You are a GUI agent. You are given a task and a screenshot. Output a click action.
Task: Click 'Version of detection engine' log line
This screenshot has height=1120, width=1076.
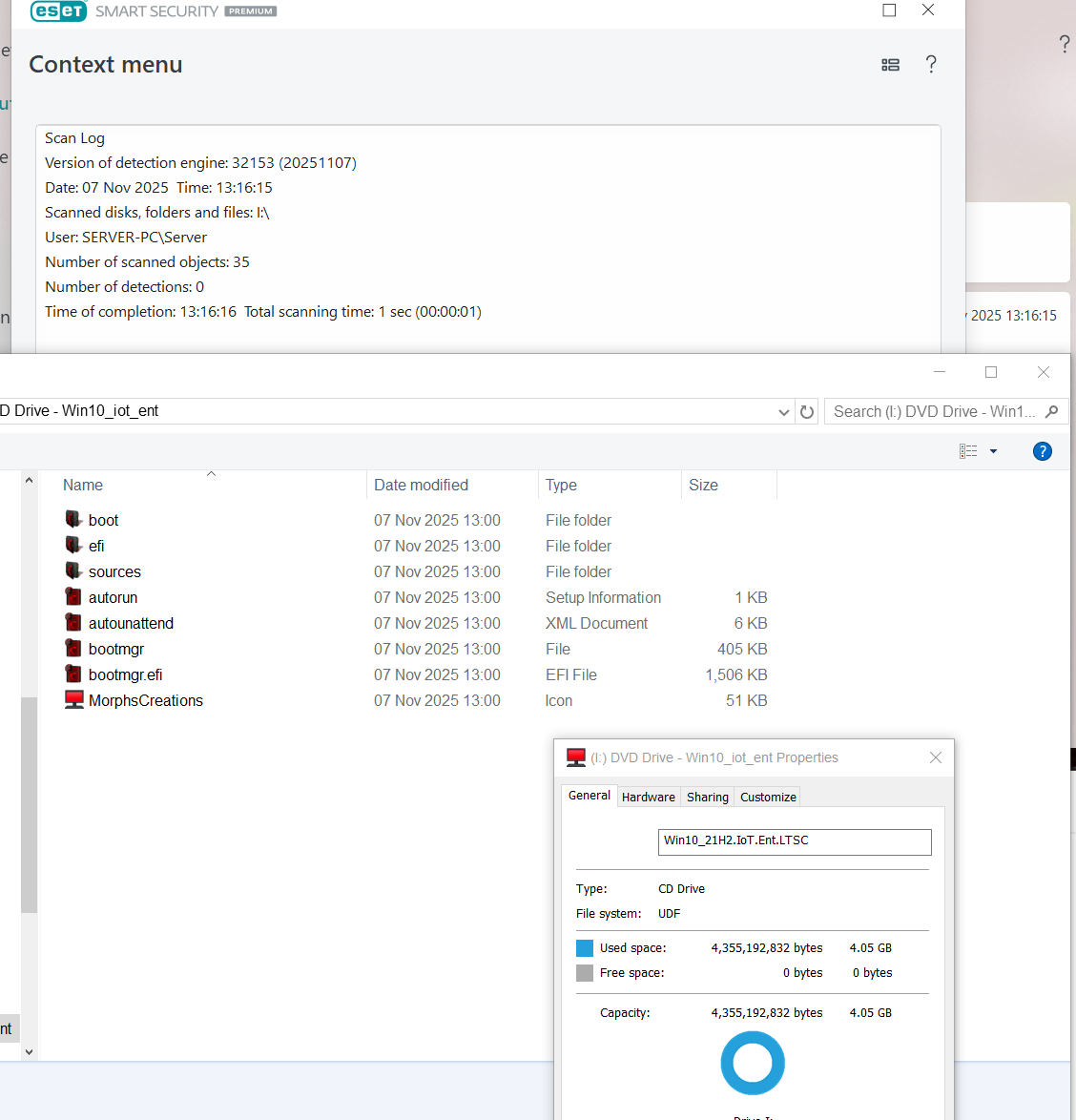point(200,163)
